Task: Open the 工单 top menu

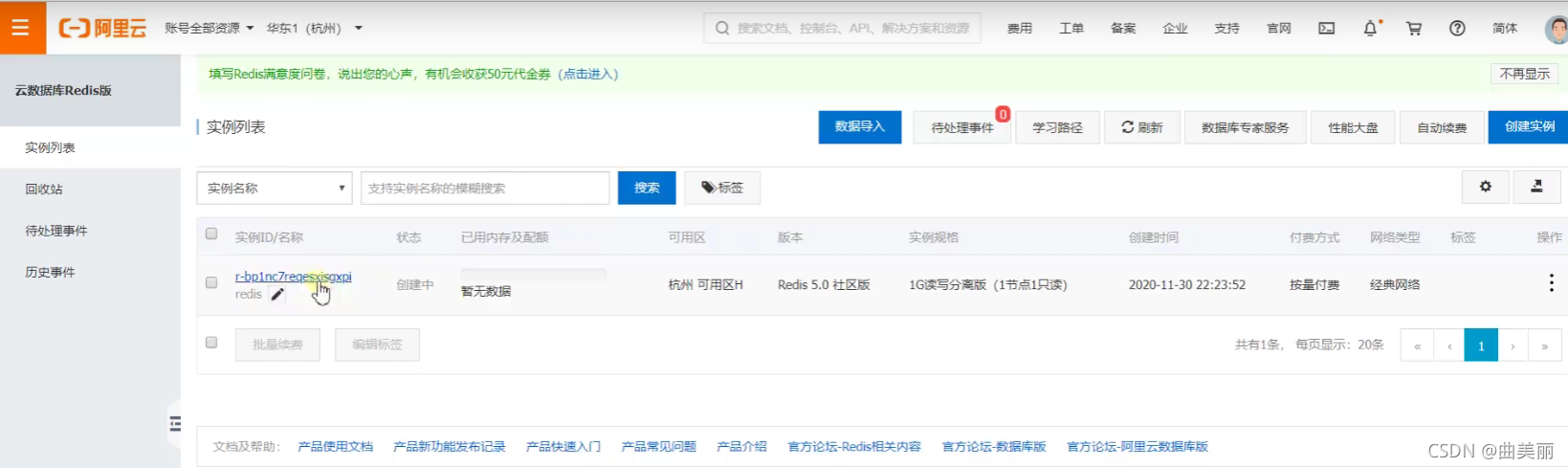Action: [x=1071, y=28]
